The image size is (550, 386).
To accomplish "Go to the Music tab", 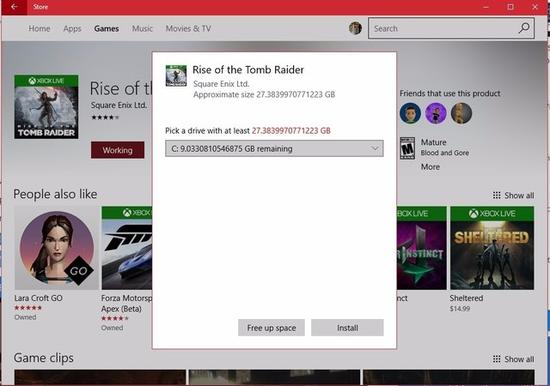I will click(x=142, y=28).
